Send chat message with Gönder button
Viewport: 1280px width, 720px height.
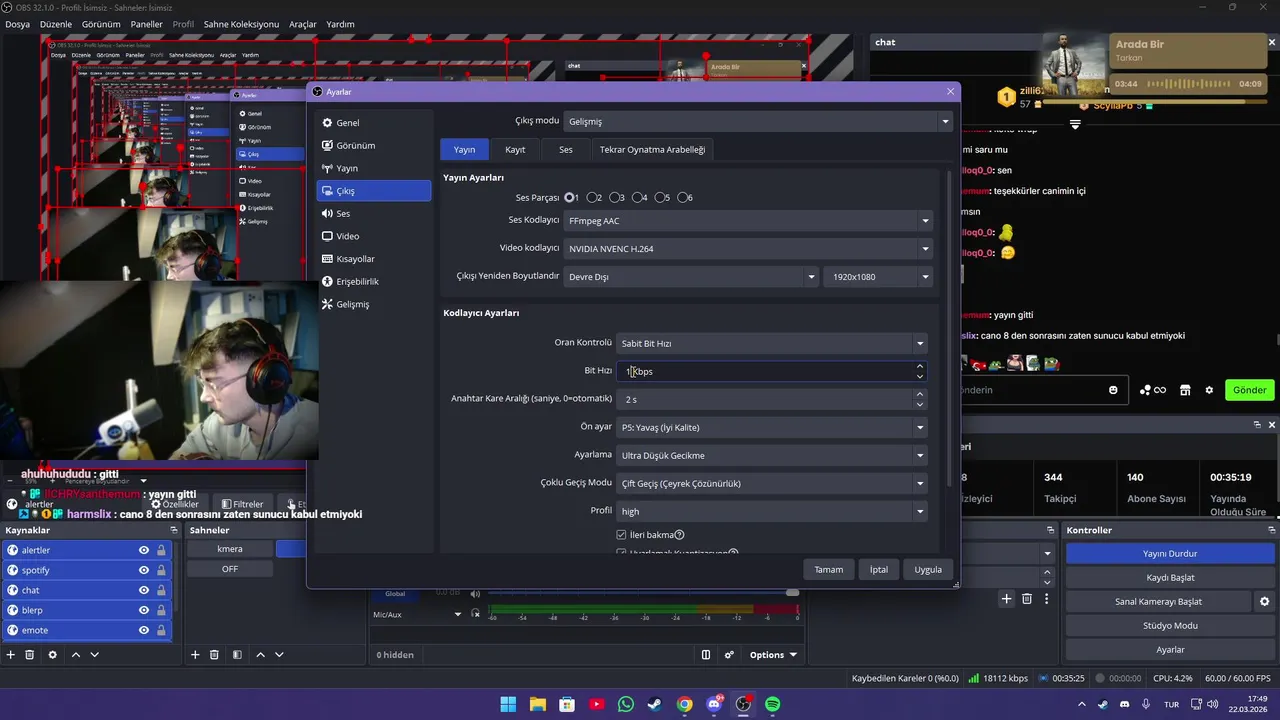coord(1249,390)
